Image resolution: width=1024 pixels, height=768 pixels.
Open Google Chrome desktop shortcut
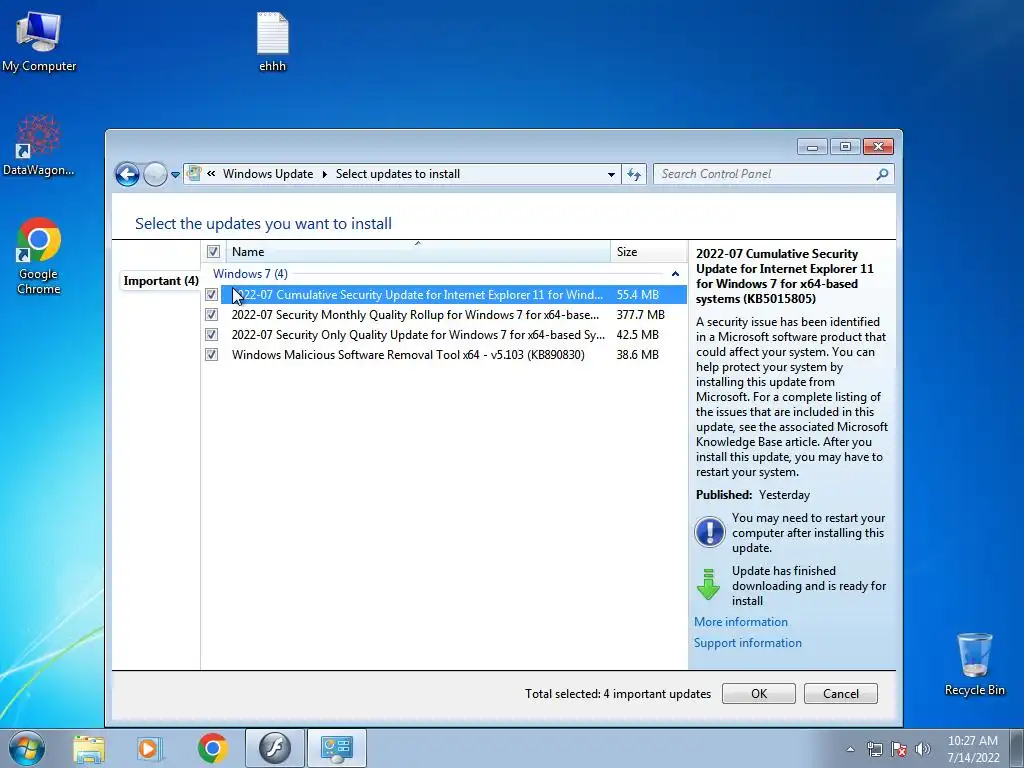(39, 256)
